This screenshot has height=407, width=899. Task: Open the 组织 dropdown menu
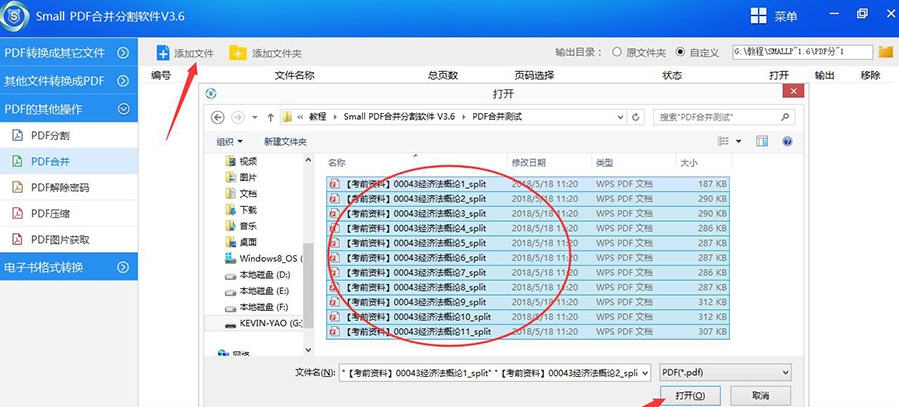[229, 141]
